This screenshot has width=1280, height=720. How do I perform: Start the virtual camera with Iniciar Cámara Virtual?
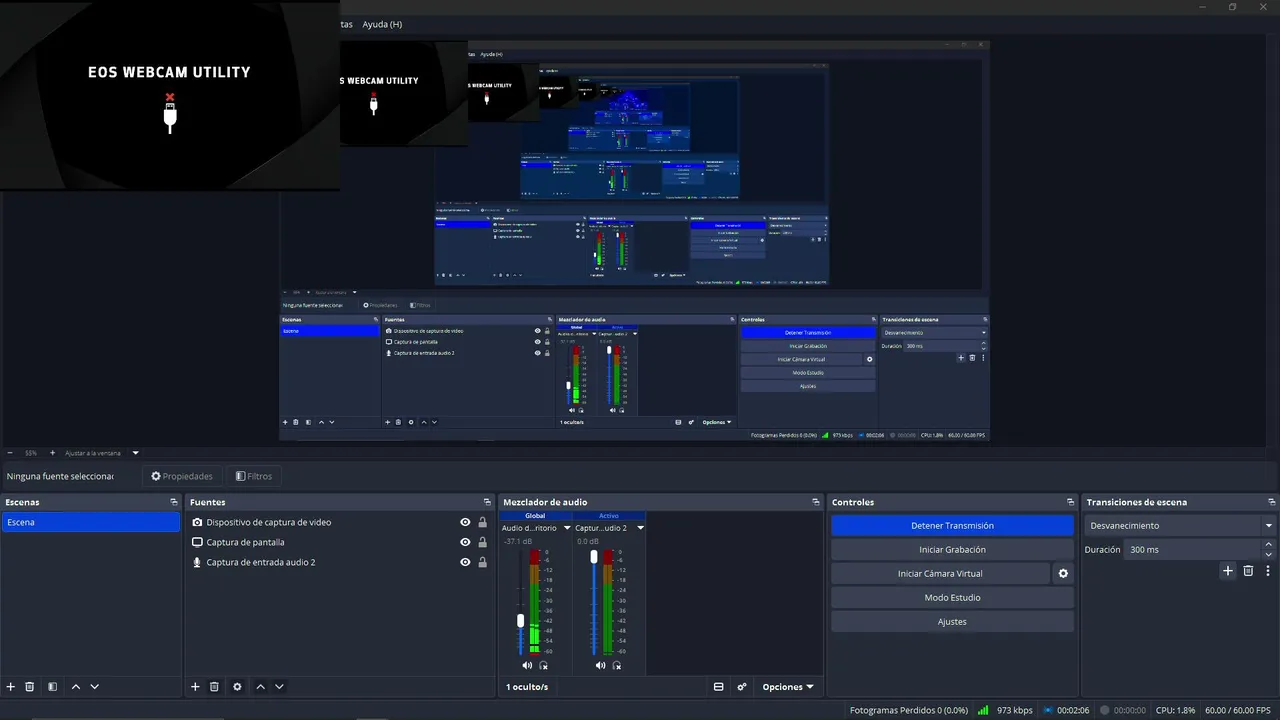click(940, 574)
